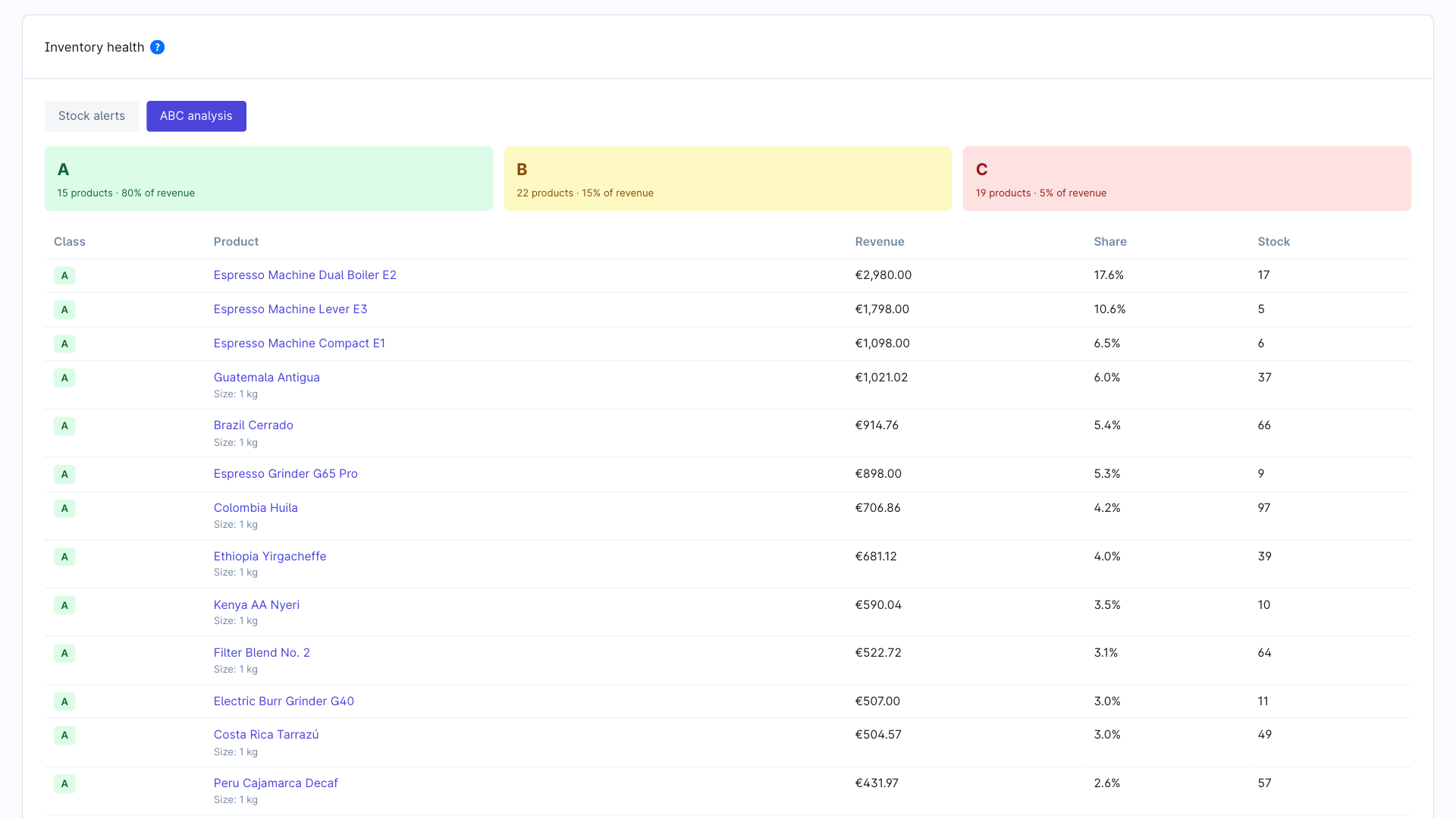Select the ABC analysis tab
This screenshot has height=819, width=1456.
pyautogui.click(x=196, y=116)
